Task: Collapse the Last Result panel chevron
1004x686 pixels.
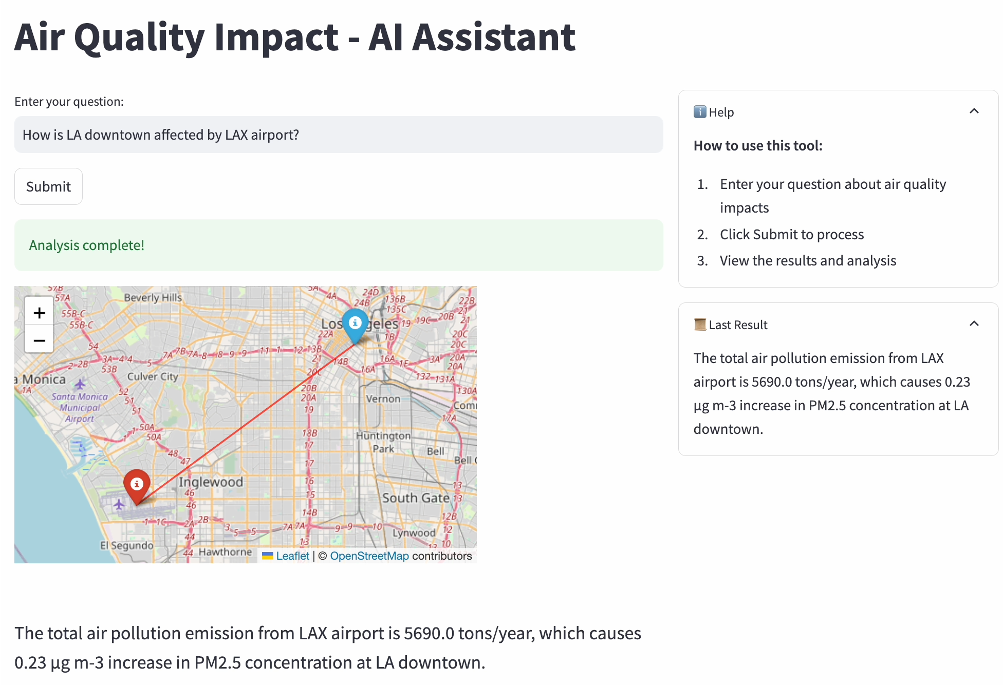Action: coord(974,324)
